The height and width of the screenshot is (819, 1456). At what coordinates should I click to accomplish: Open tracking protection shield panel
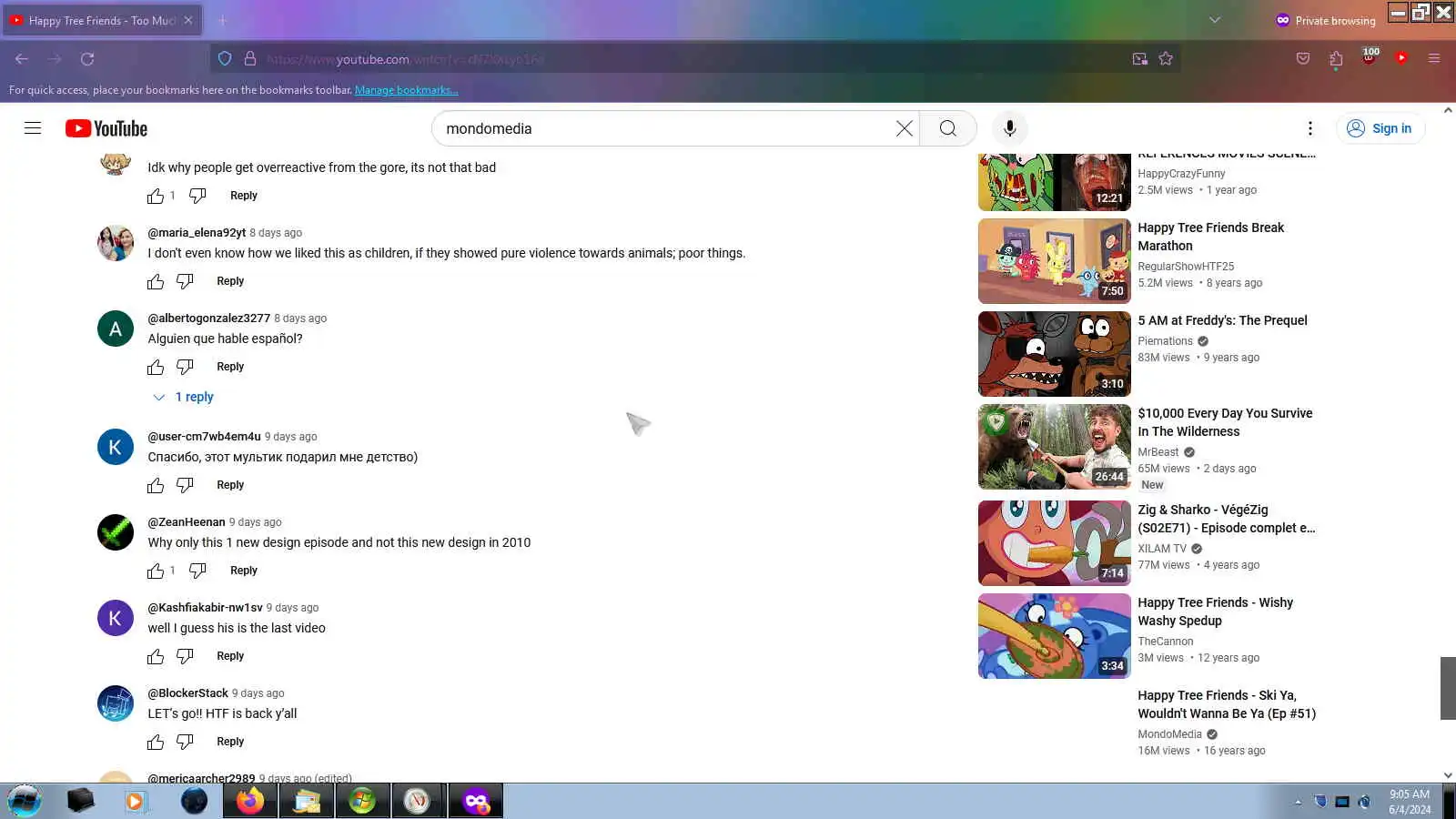(225, 59)
